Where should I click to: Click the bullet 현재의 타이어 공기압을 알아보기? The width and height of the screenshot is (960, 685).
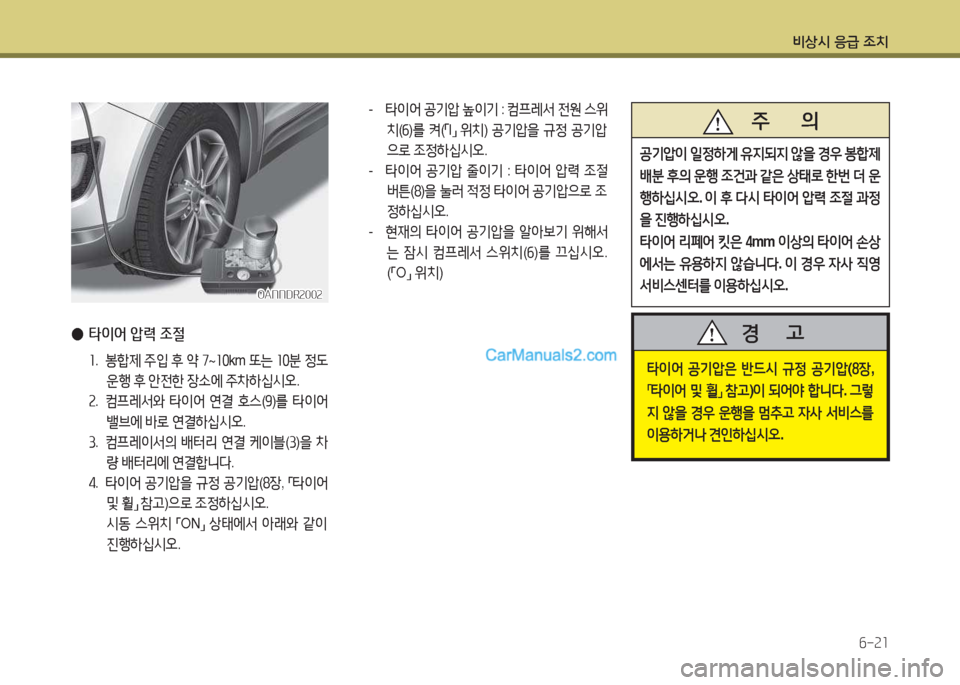pyautogui.click(x=488, y=252)
